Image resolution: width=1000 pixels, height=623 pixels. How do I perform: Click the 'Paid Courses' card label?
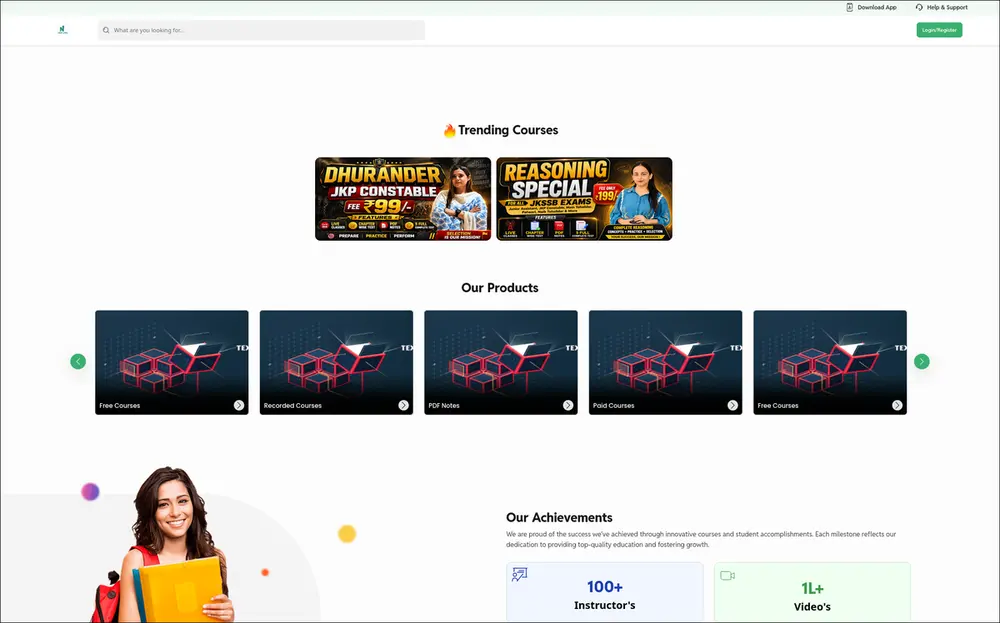tap(614, 406)
